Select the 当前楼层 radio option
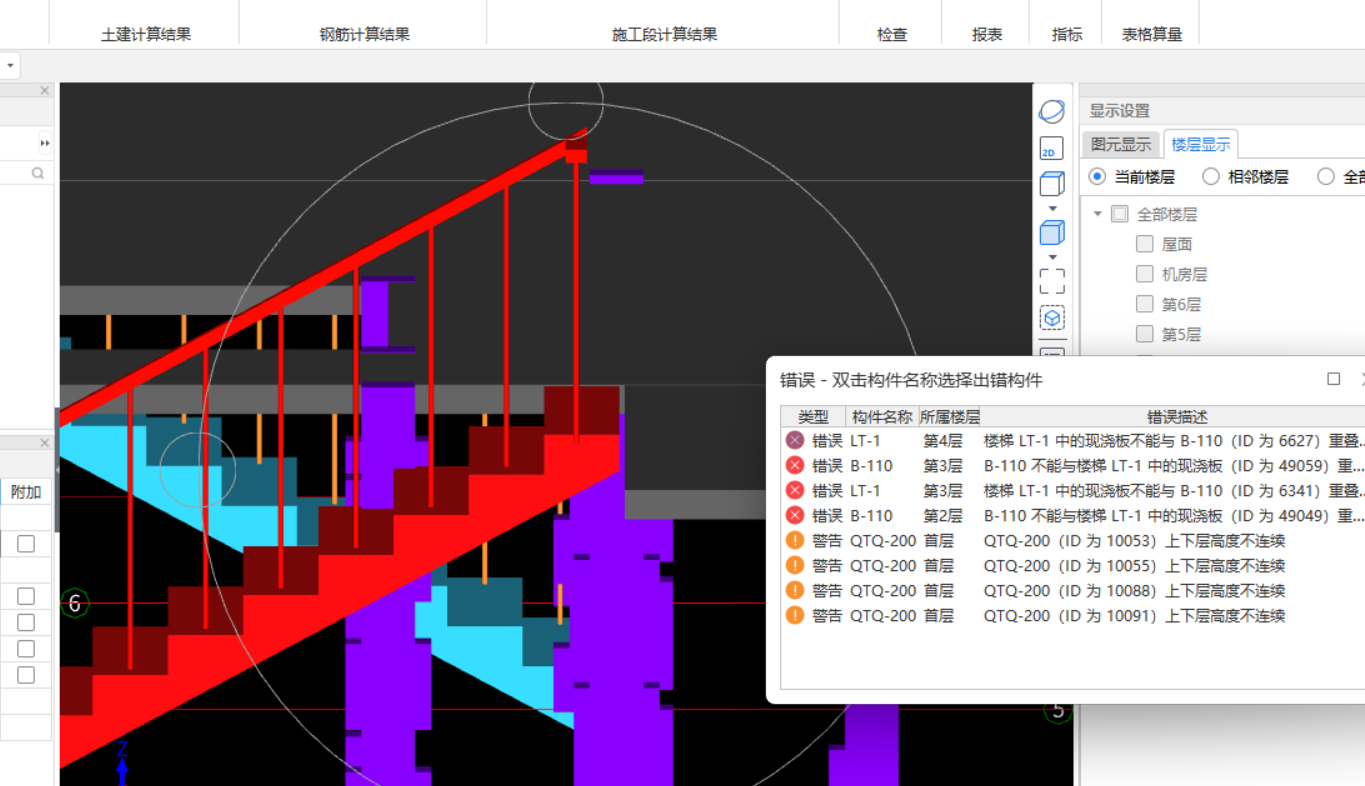The width and height of the screenshot is (1365, 786). coord(1097,177)
